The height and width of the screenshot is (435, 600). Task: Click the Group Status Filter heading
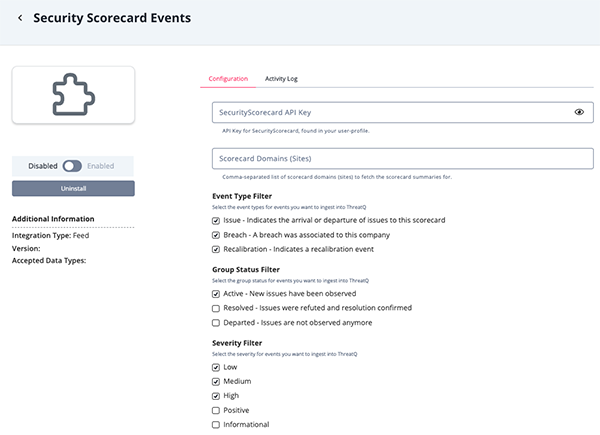click(x=246, y=270)
